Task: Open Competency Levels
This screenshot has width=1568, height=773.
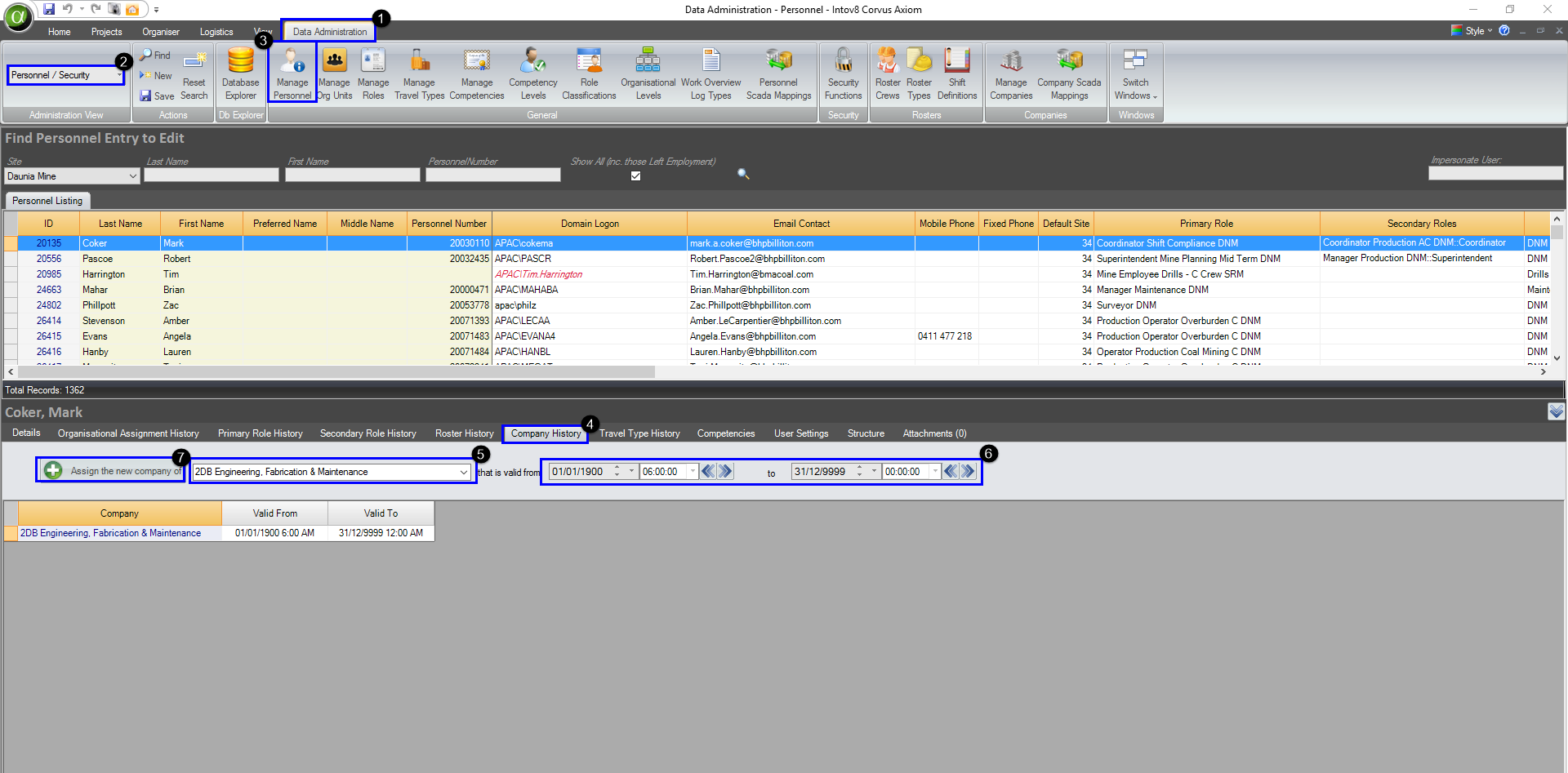Action: (533, 73)
